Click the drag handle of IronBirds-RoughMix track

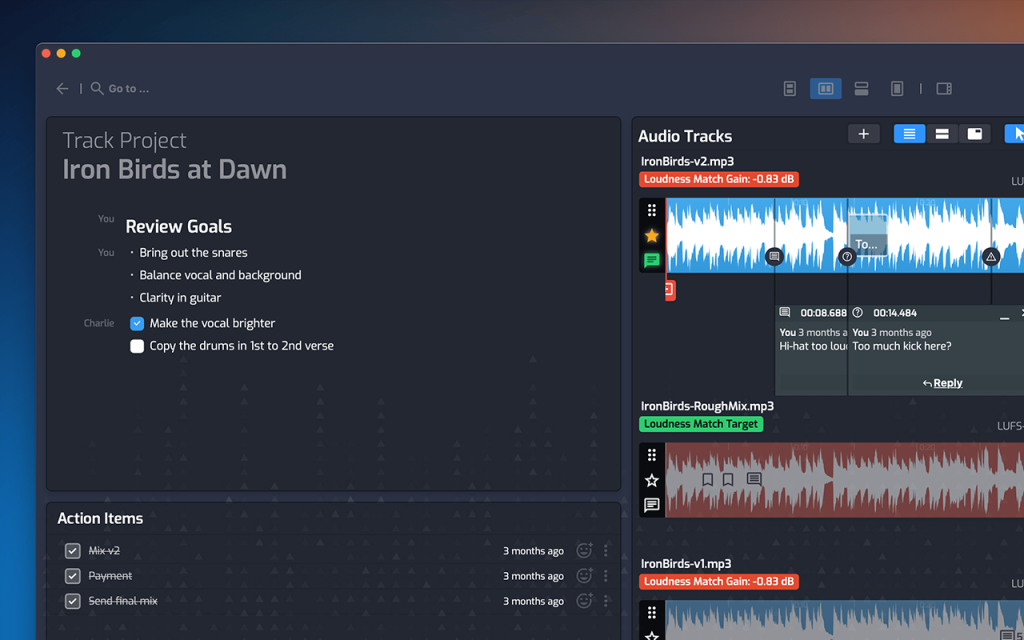(x=652, y=456)
